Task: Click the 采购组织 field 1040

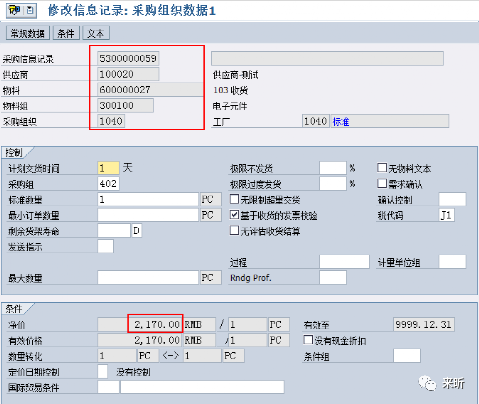Action: coord(111,121)
